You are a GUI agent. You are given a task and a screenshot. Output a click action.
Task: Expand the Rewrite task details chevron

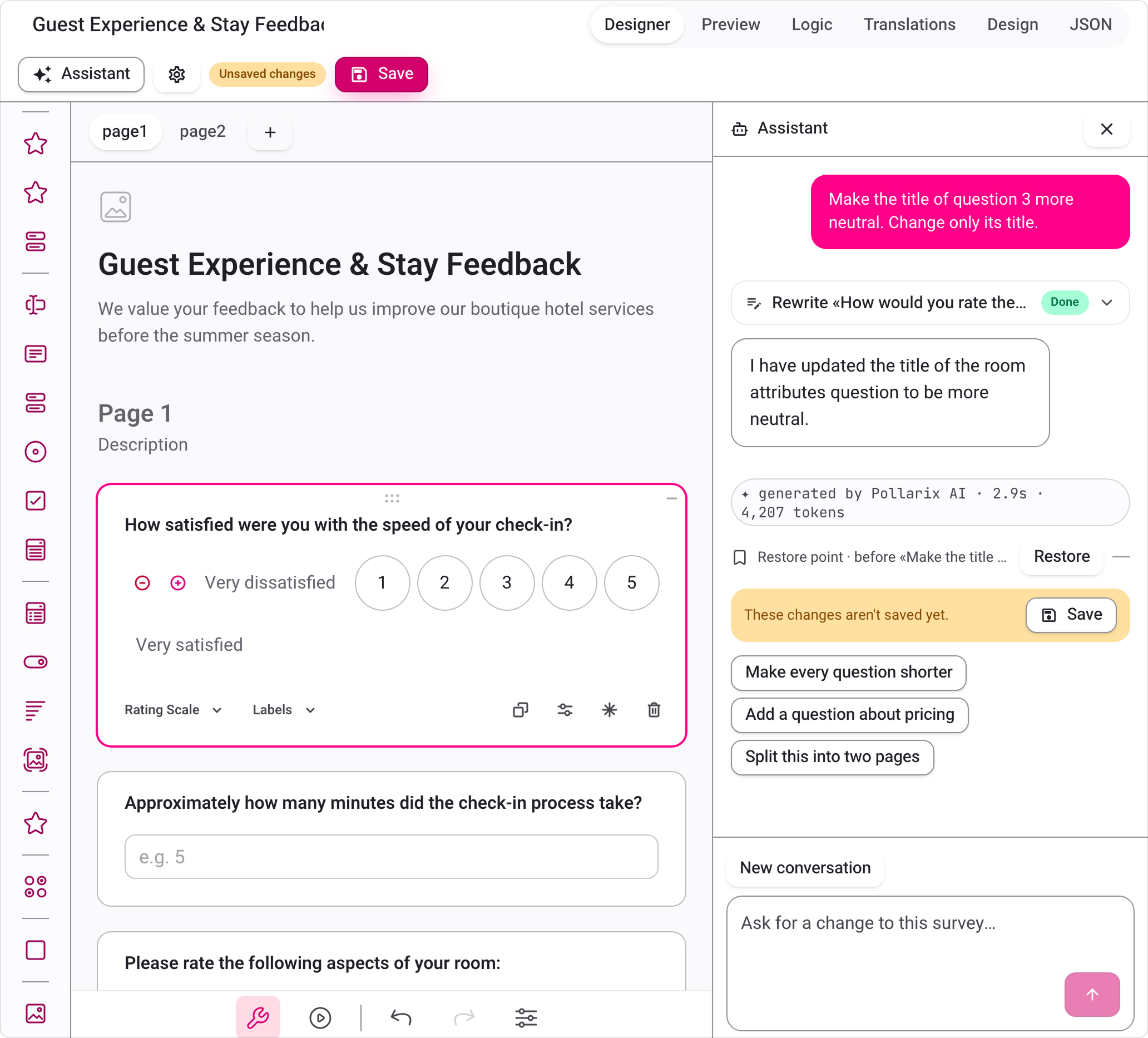(1107, 303)
